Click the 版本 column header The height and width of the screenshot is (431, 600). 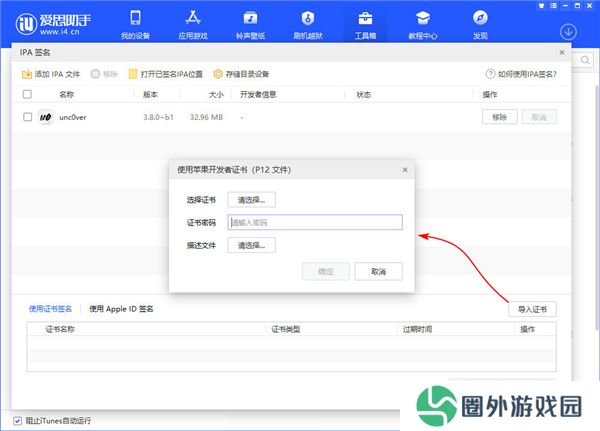pyautogui.click(x=150, y=95)
